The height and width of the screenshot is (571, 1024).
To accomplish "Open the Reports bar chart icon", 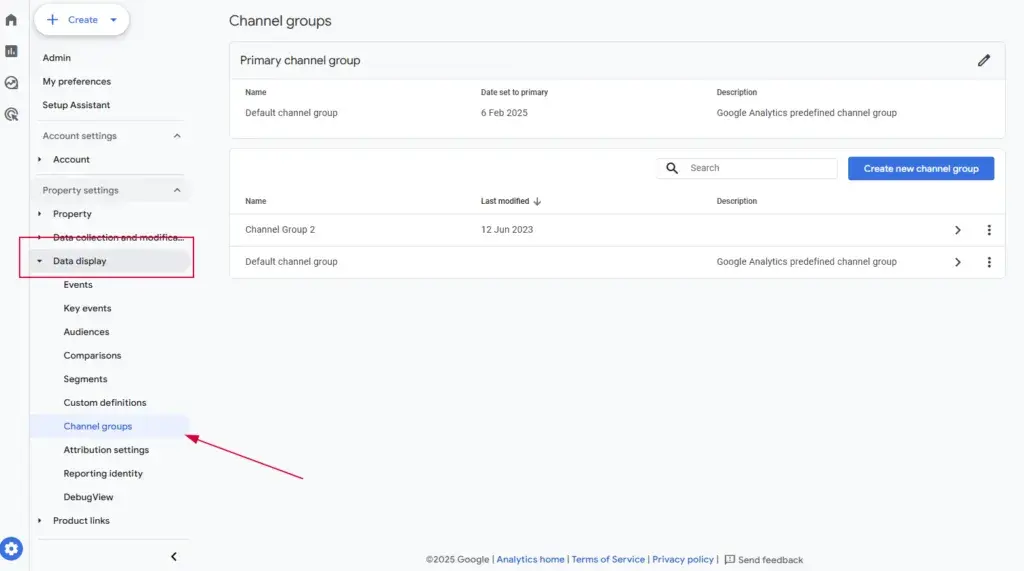I will click(11, 51).
